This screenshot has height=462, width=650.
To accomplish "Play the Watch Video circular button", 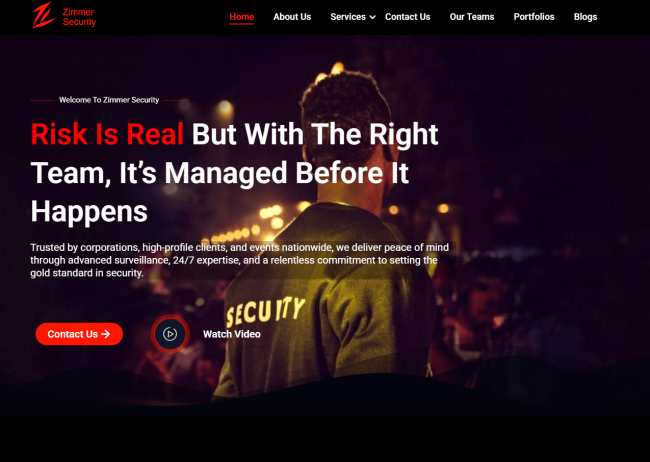I will (x=170, y=334).
